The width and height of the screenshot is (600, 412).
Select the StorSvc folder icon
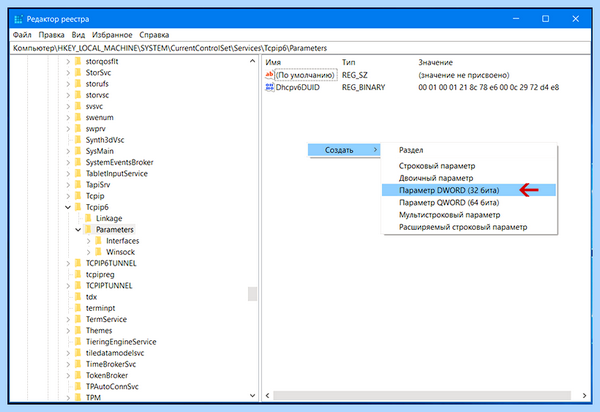[78, 72]
